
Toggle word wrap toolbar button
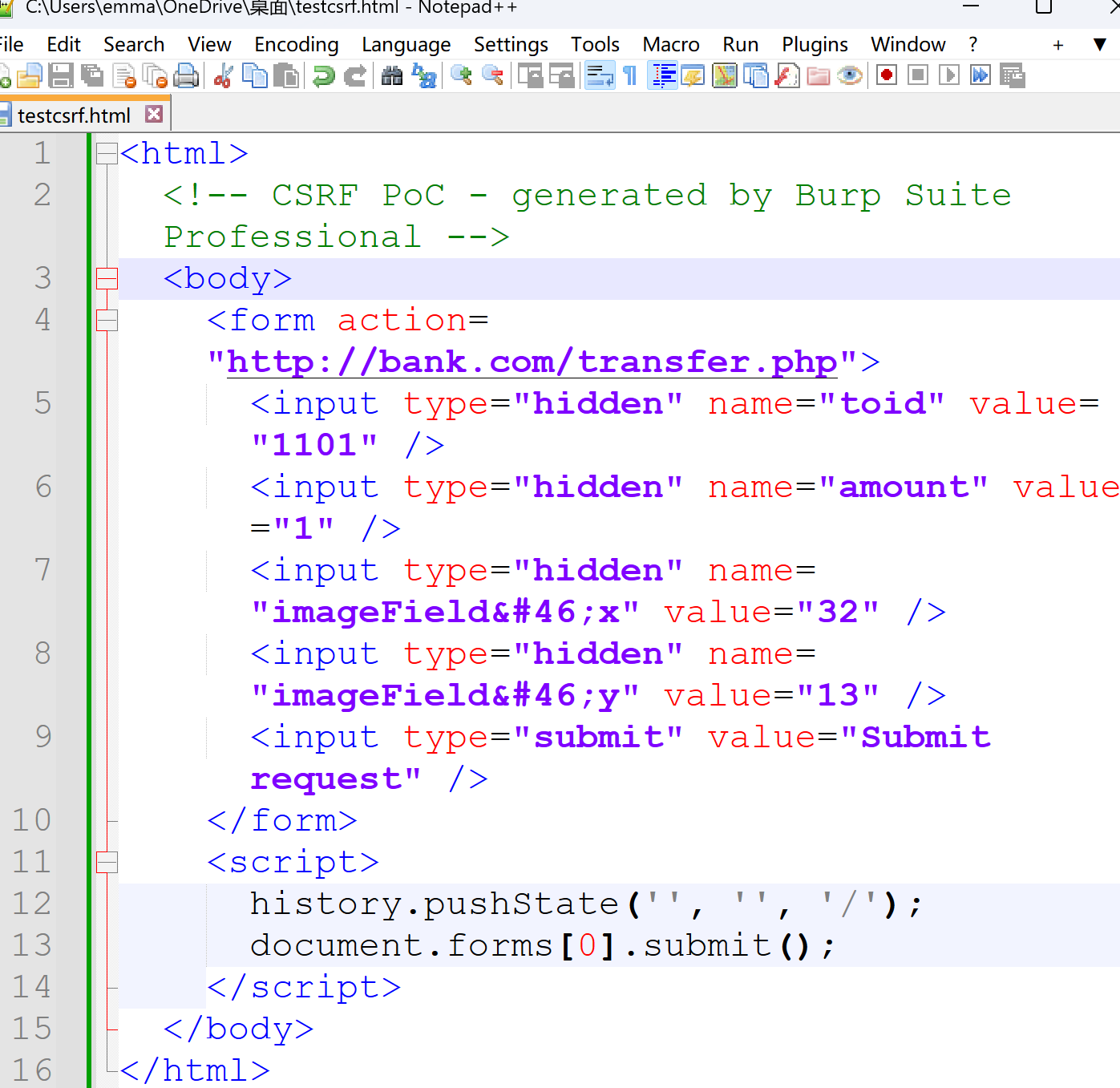(x=600, y=76)
